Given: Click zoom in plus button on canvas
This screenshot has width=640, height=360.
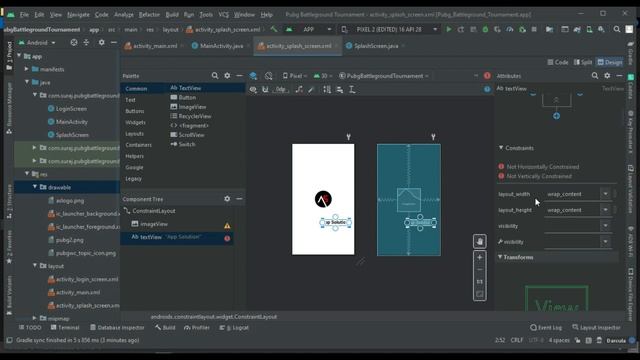Looking at the screenshot, I should 480,258.
